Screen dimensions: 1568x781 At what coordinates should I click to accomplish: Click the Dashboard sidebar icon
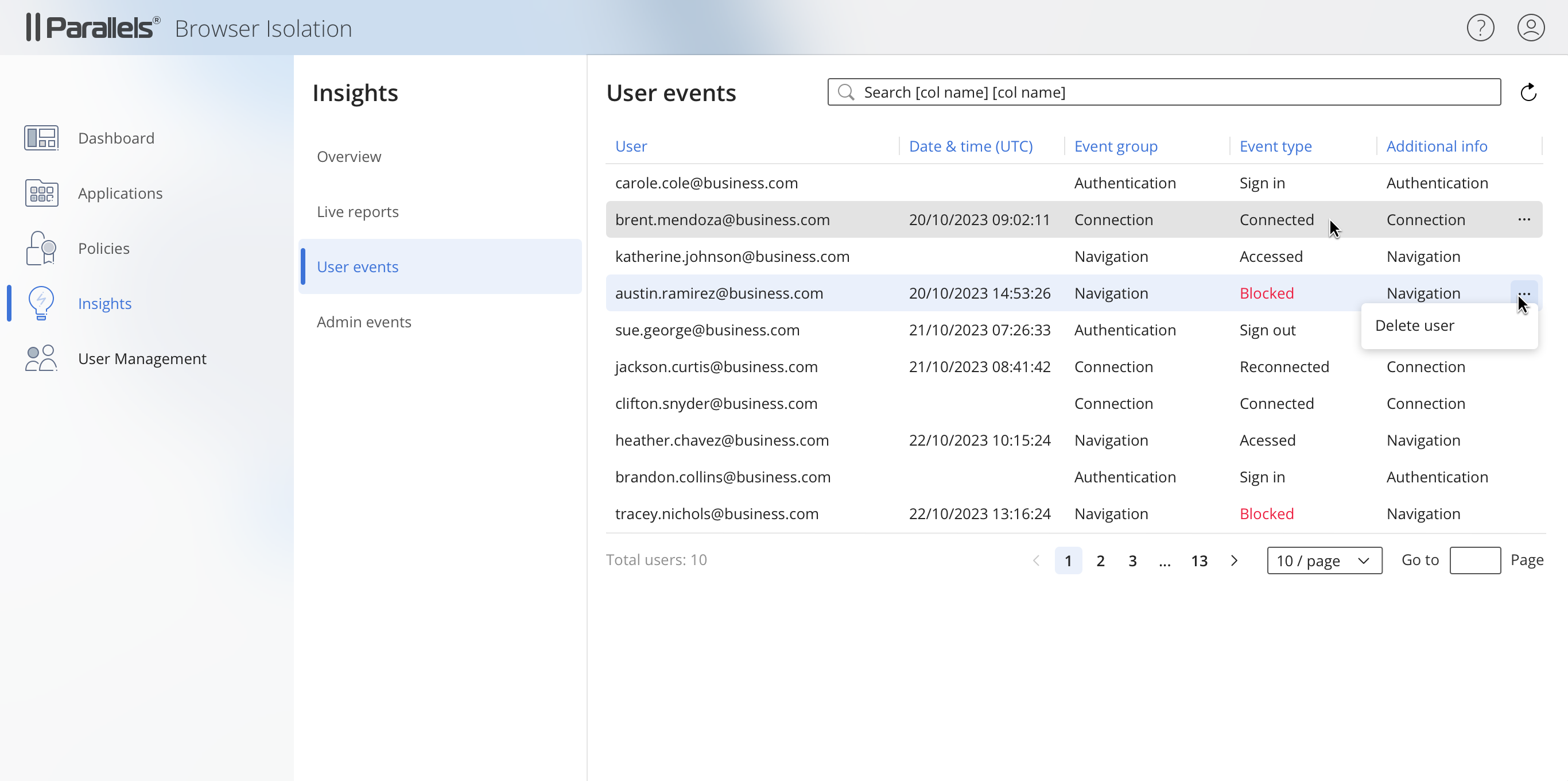click(x=41, y=138)
